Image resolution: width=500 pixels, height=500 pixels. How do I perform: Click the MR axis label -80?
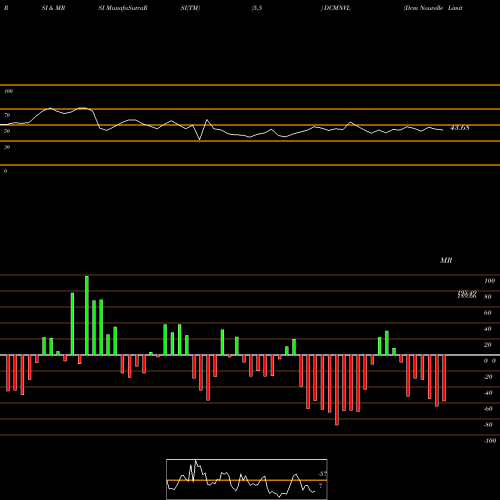488,425
